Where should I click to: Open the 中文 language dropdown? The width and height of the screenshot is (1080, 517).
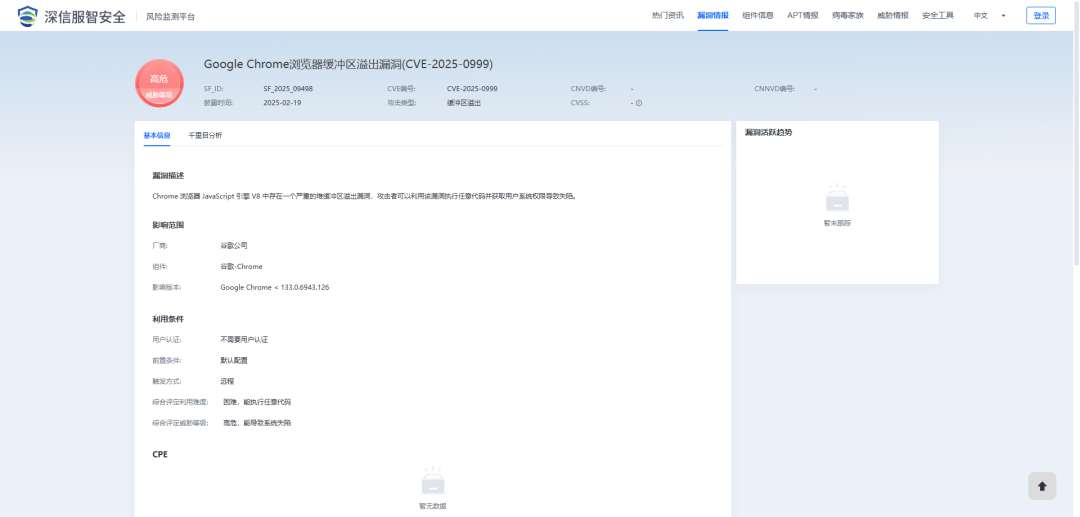[989, 15]
